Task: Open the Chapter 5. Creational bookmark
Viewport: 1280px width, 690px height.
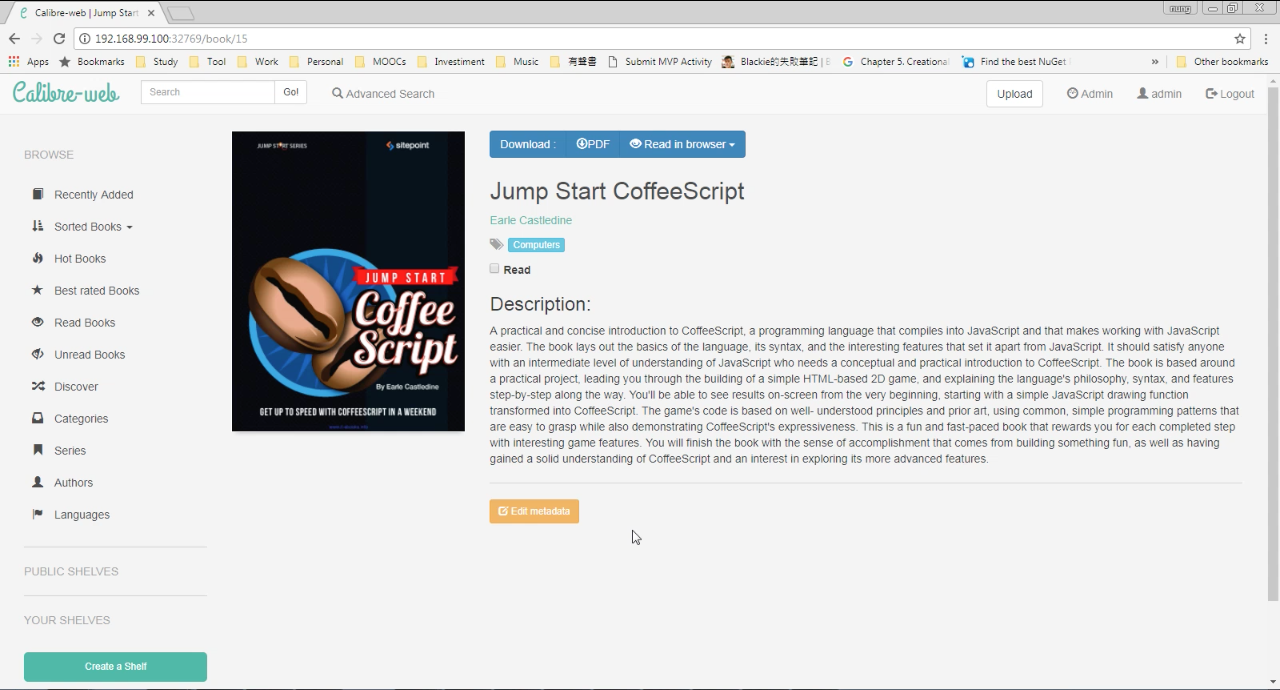Action: pyautogui.click(x=896, y=62)
